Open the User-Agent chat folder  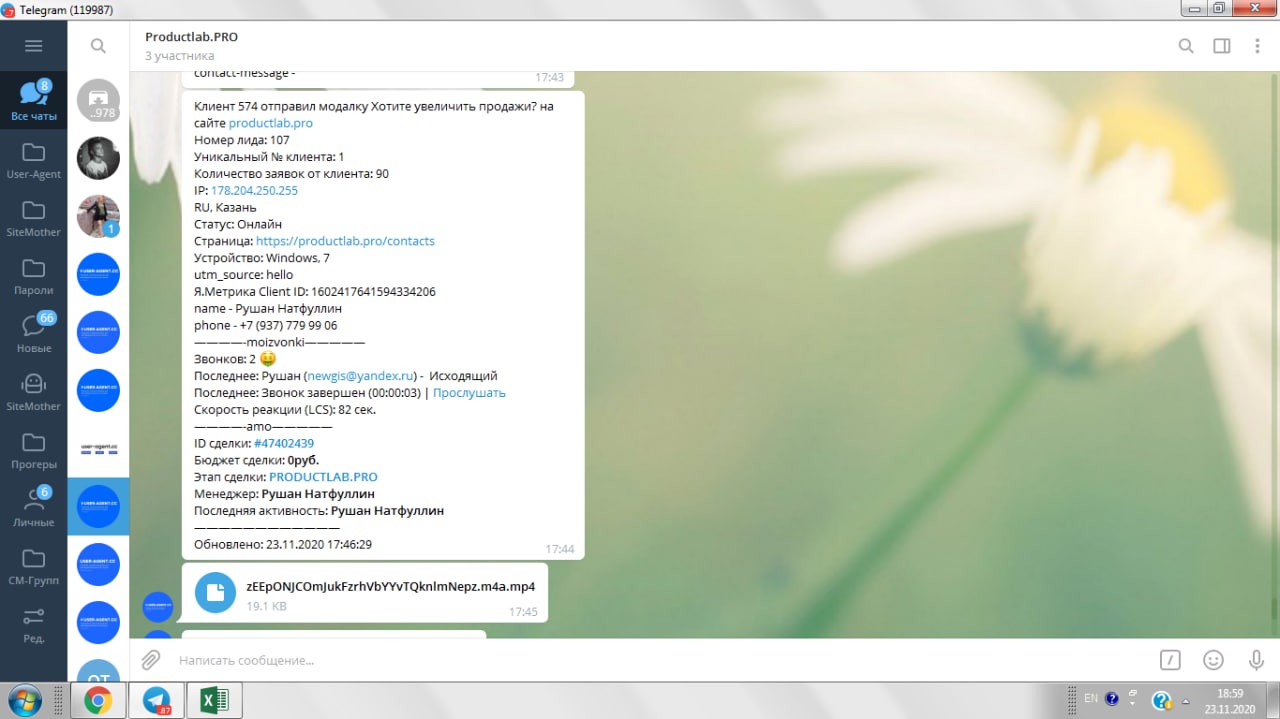point(34,159)
